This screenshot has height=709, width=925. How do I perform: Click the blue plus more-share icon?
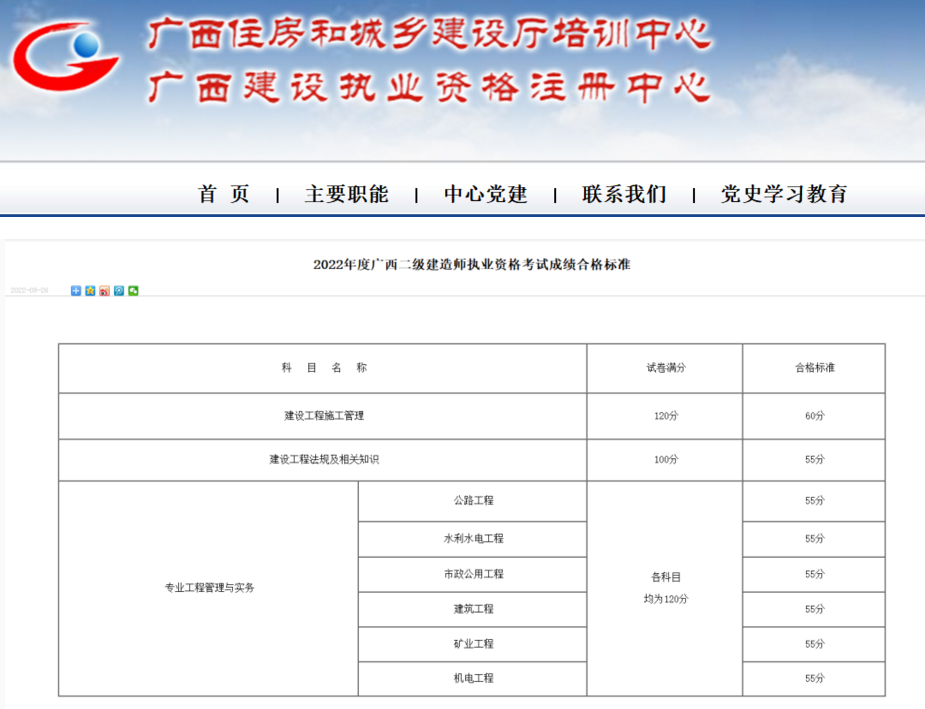(76, 291)
